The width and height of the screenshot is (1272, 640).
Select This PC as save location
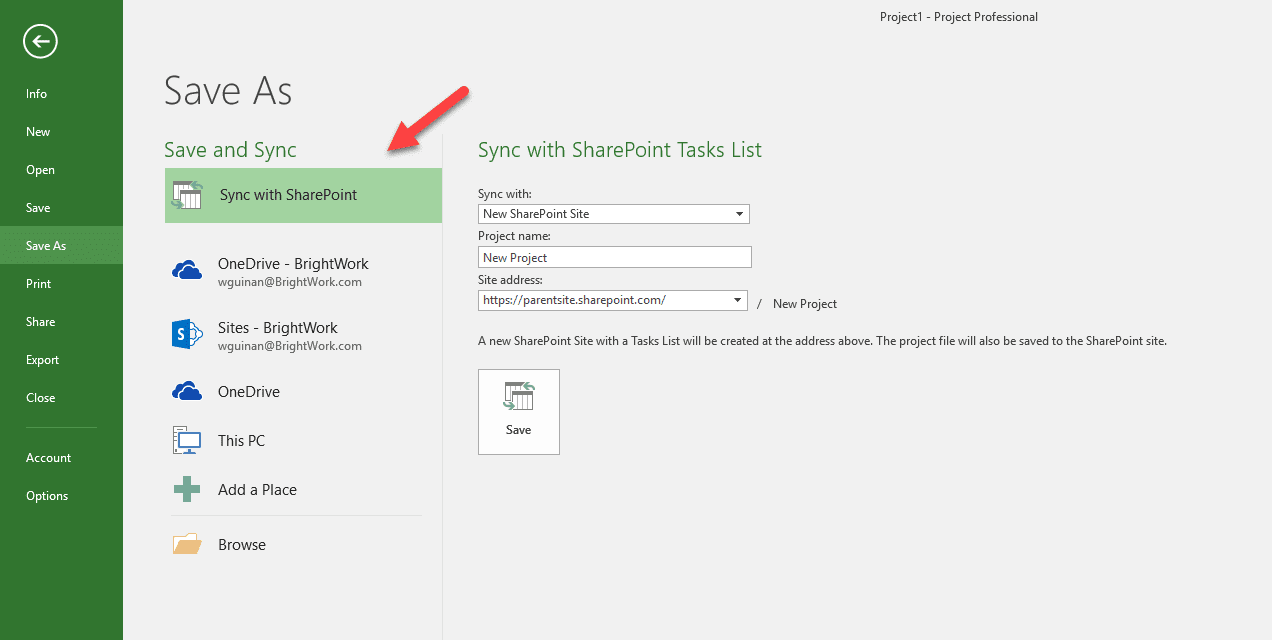(x=303, y=440)
